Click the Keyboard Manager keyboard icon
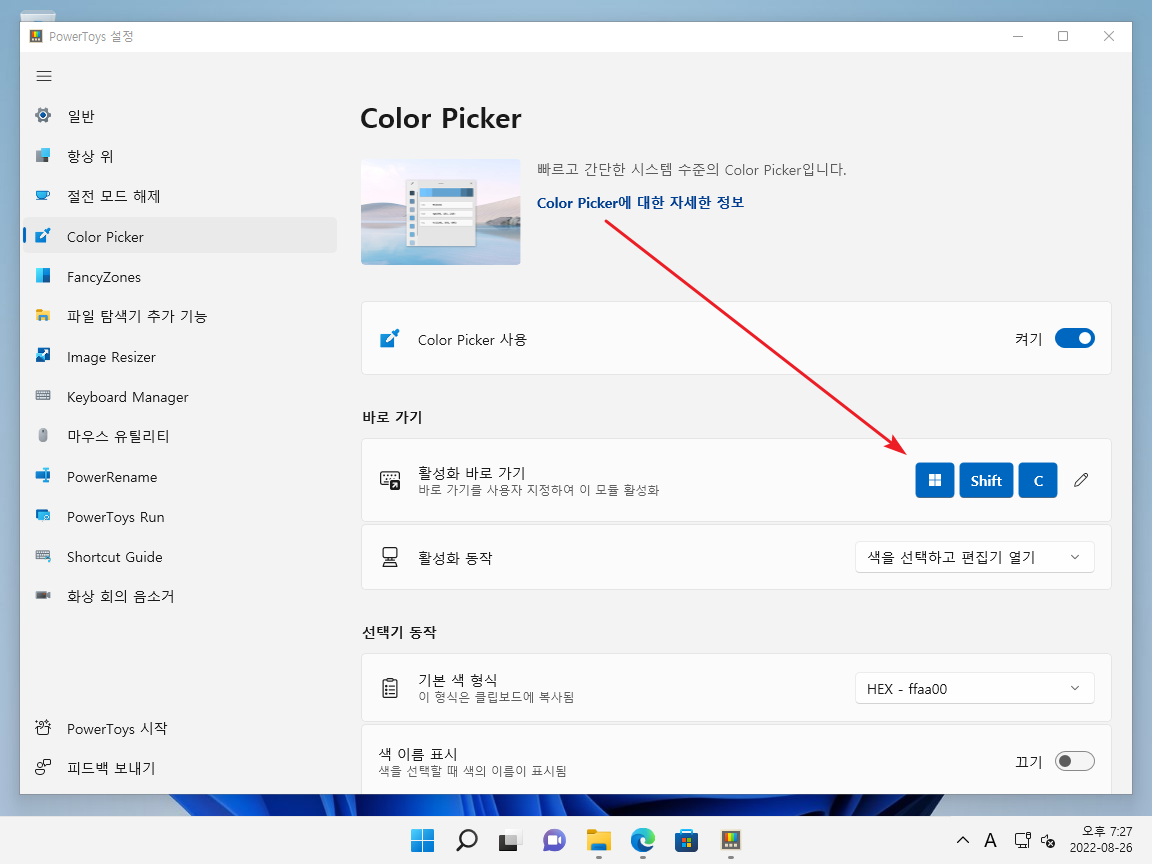The width and height of the screenshot is (1152, 864). (x=43, y=396)
